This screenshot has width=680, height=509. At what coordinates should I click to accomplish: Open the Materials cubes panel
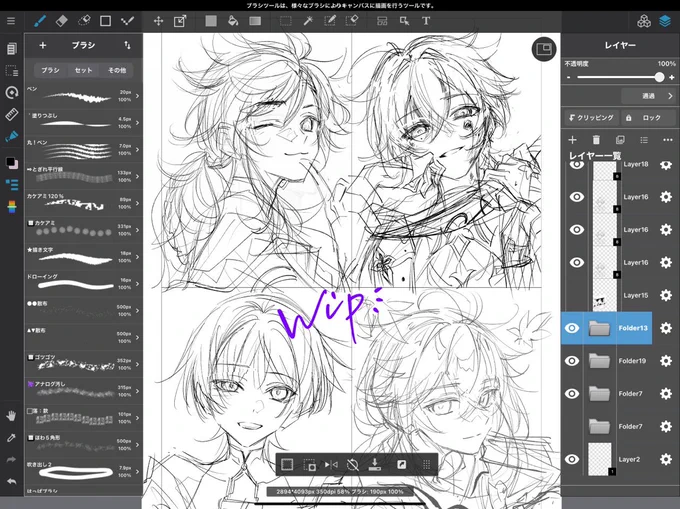tap(644, 21)
